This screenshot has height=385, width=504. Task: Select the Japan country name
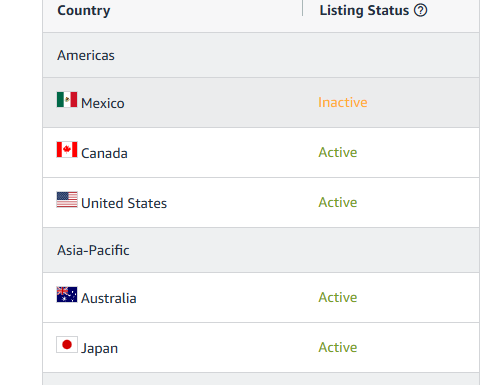(99, 349)
